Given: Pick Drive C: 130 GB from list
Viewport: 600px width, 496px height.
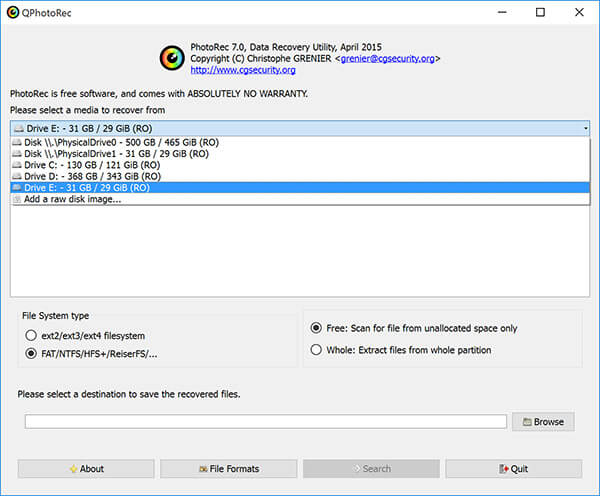Looking at the screenshot, I should tap(300, 165).
